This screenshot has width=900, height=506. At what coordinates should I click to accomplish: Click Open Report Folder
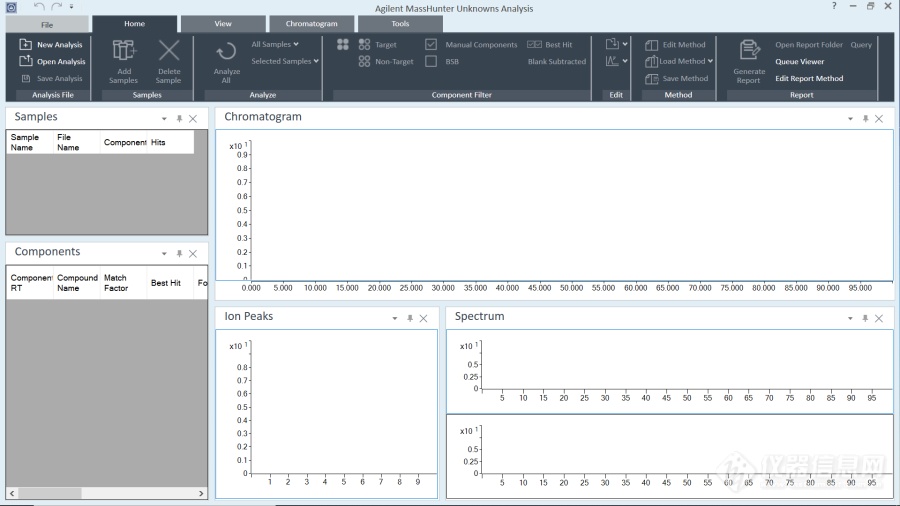pyautogui.click(x=809, y=45)
